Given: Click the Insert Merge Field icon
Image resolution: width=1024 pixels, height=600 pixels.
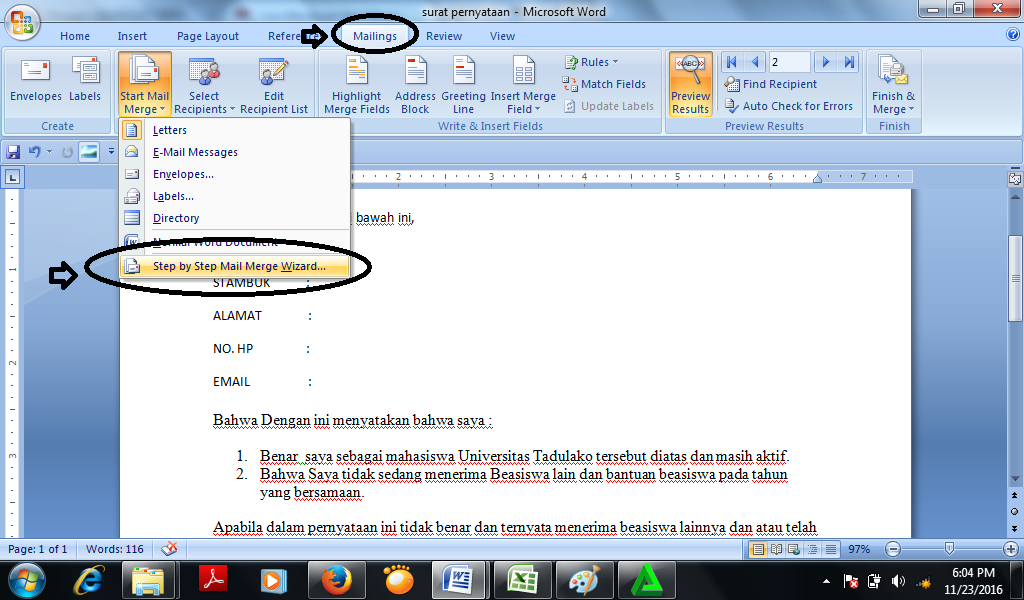Looking at the screenshot, I should [x=523, y=72].
